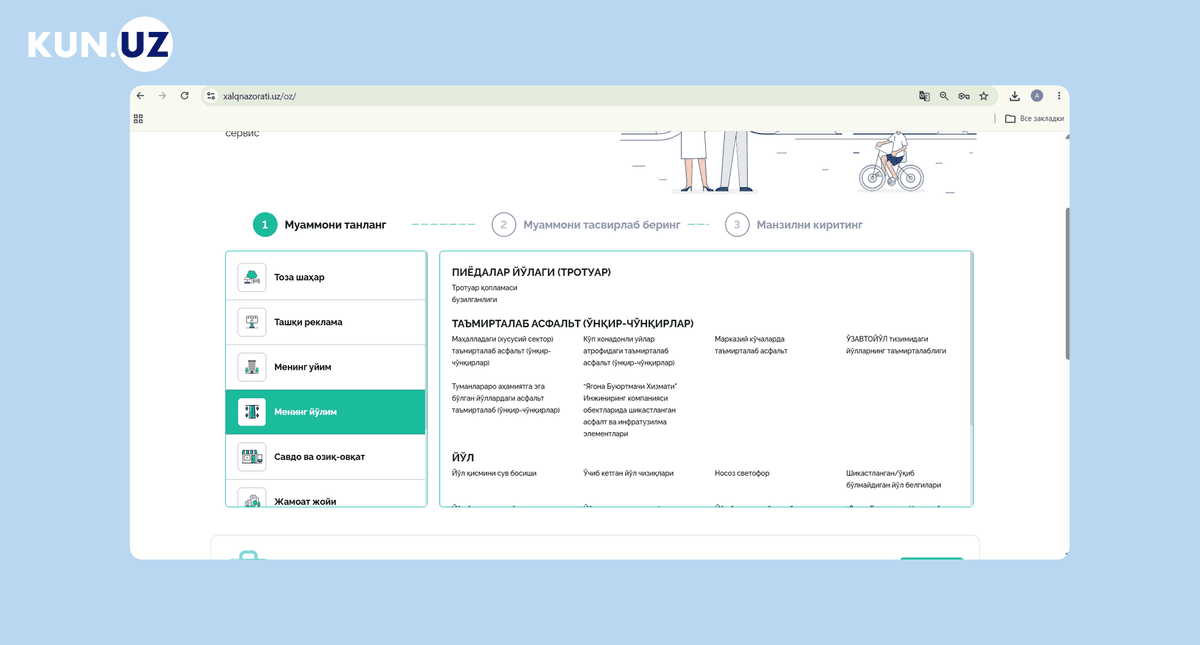Image resolution: width=1200 pixels, height=645 pixels.
Task: Click the Ташқи реклама billboard icon
Action: click(252, 322)
